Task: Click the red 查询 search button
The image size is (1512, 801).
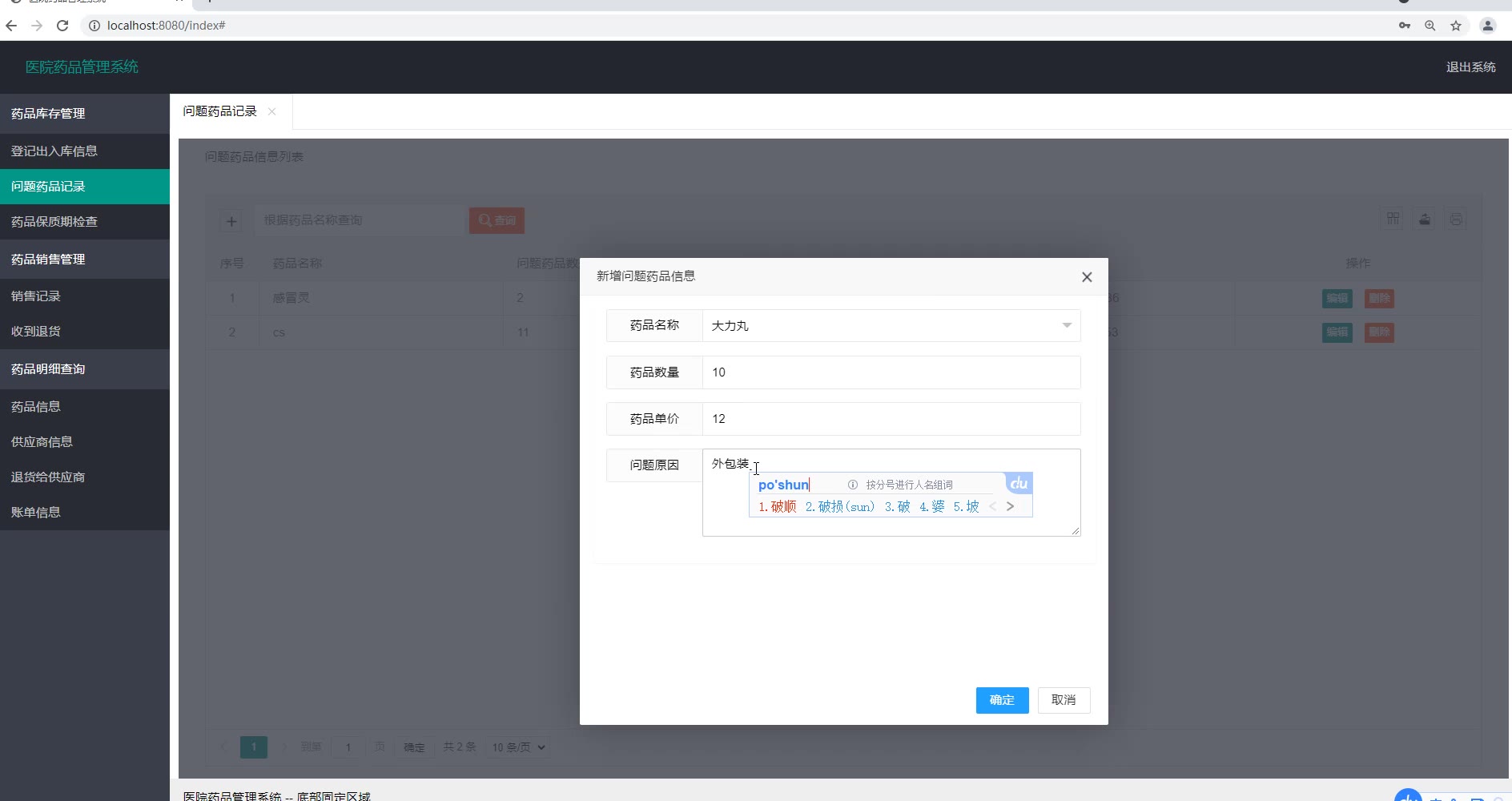Action: [497, 220]
